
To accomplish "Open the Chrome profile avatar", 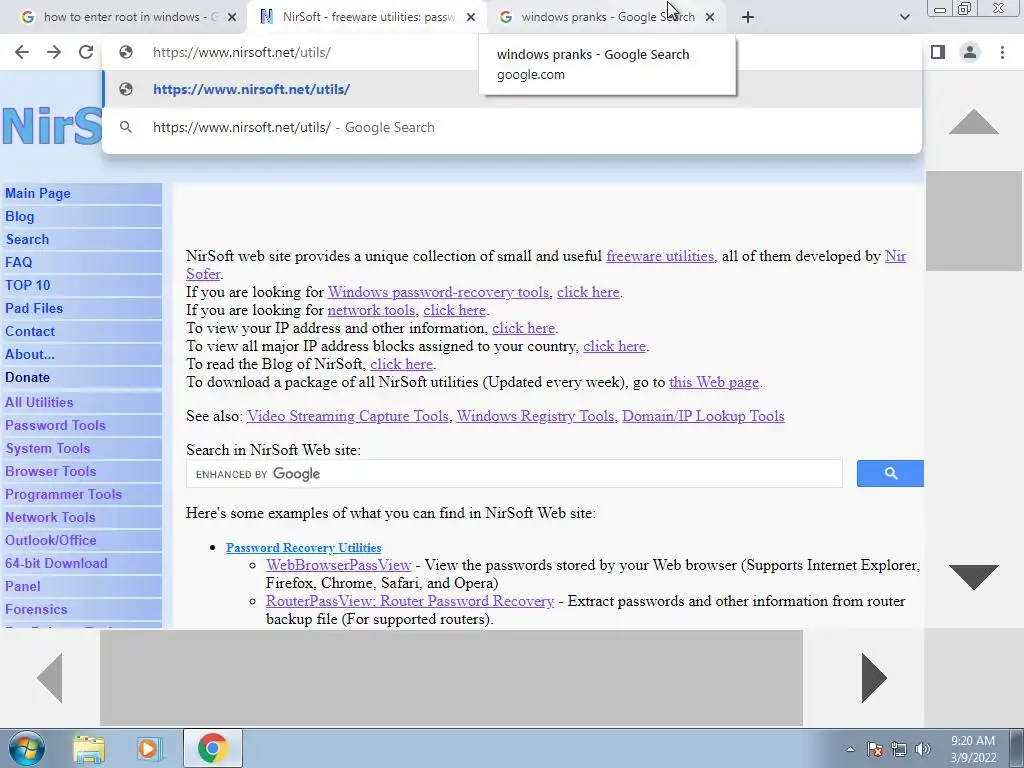I will coord(970,52).
